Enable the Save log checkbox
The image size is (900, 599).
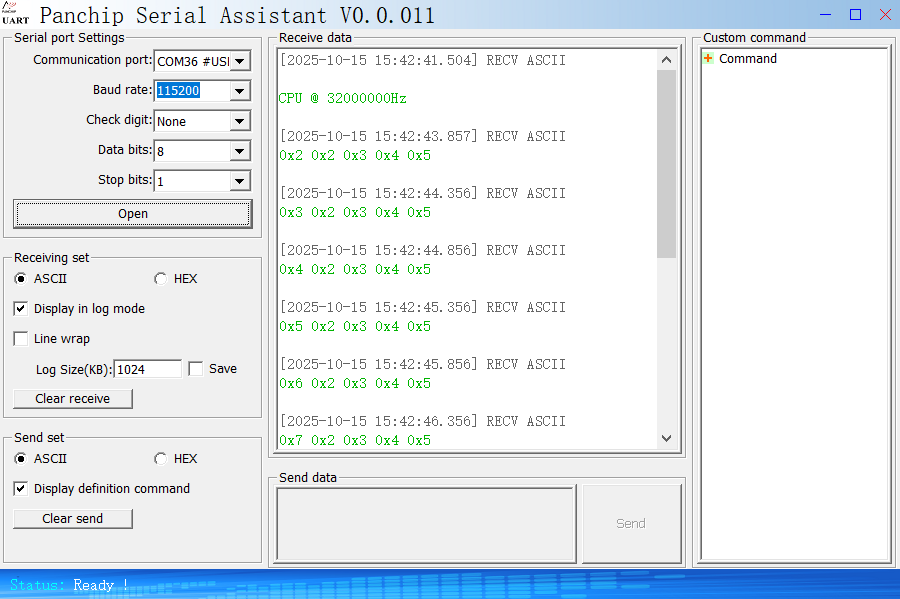196,369
